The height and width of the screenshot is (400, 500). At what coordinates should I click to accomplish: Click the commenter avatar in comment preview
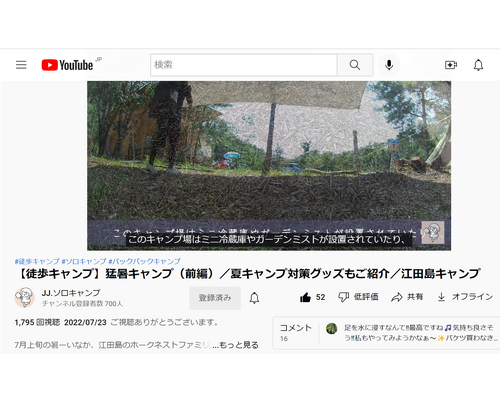(331, 329)
